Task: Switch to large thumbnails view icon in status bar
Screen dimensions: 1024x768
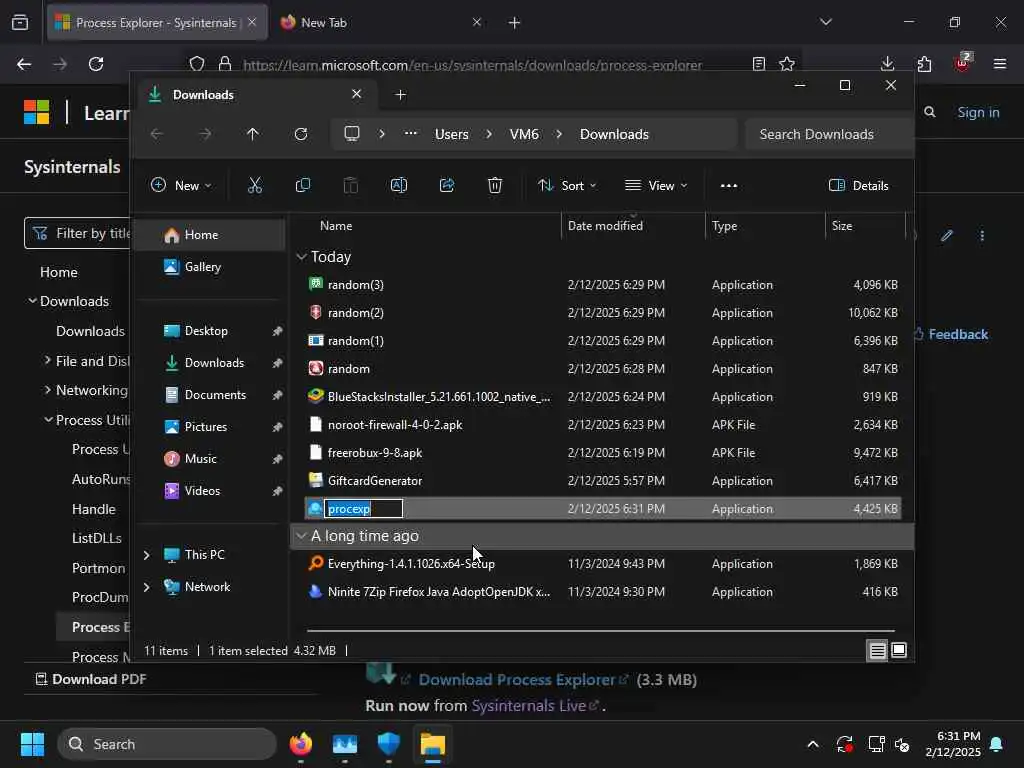Action: (x=899, y=650)
